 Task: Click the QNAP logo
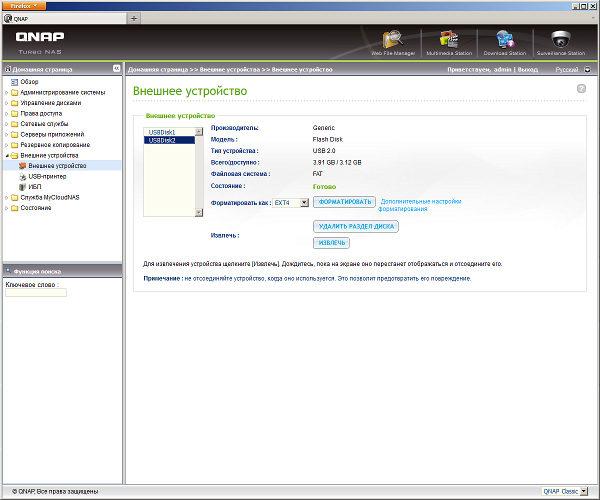[x=40, y=37]
